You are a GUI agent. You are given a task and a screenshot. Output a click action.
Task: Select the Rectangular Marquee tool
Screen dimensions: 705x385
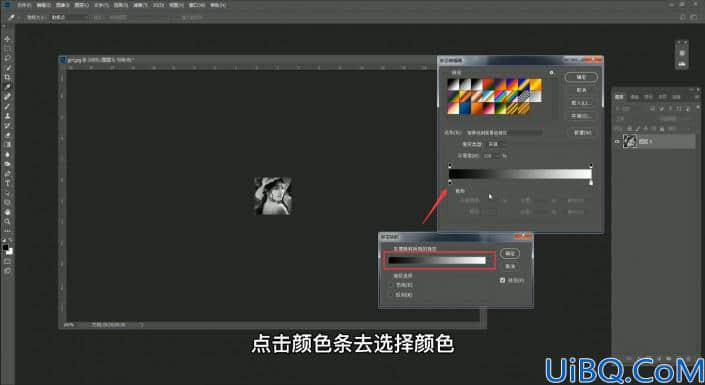click(x=7, y=49)
